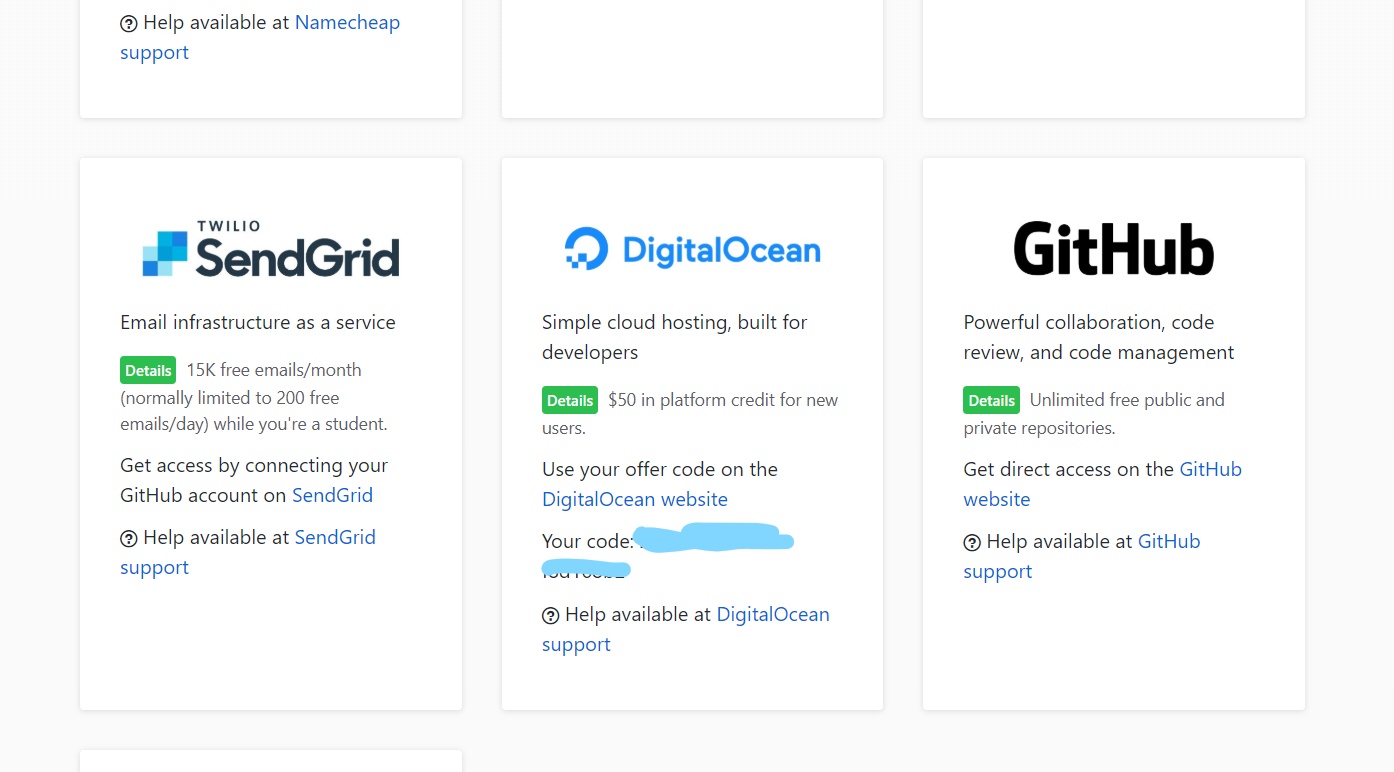Click the Details badge in SendGrid card
The height and width of the screenshot is (772, 1394).
(148, 370)
